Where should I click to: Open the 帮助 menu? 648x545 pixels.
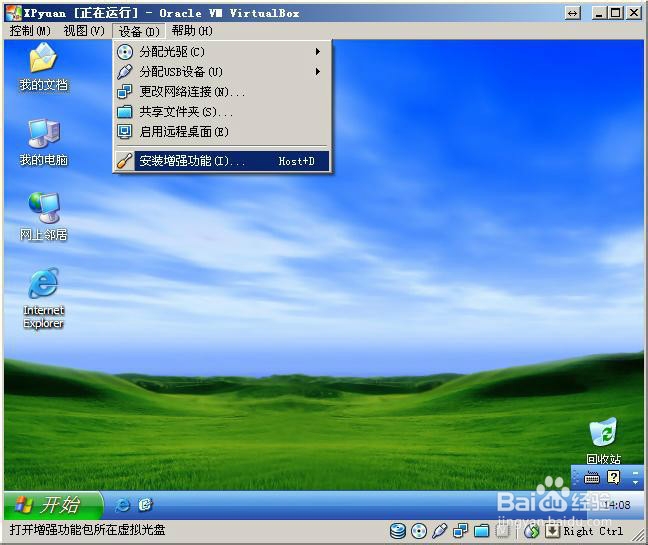tap(192, 31)
